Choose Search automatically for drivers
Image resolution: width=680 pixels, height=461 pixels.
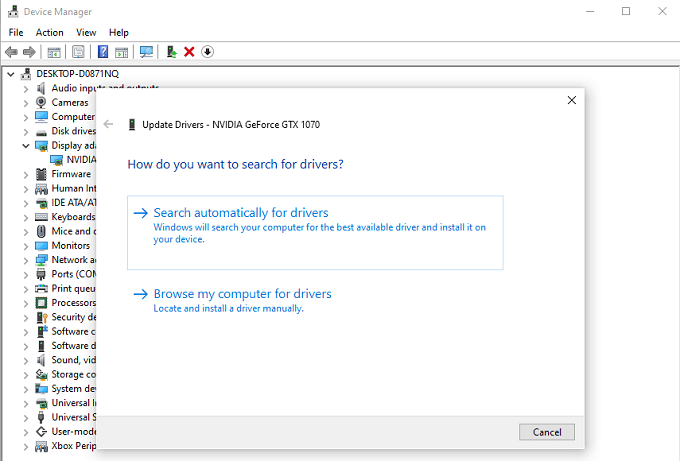[x=315, y=232]
